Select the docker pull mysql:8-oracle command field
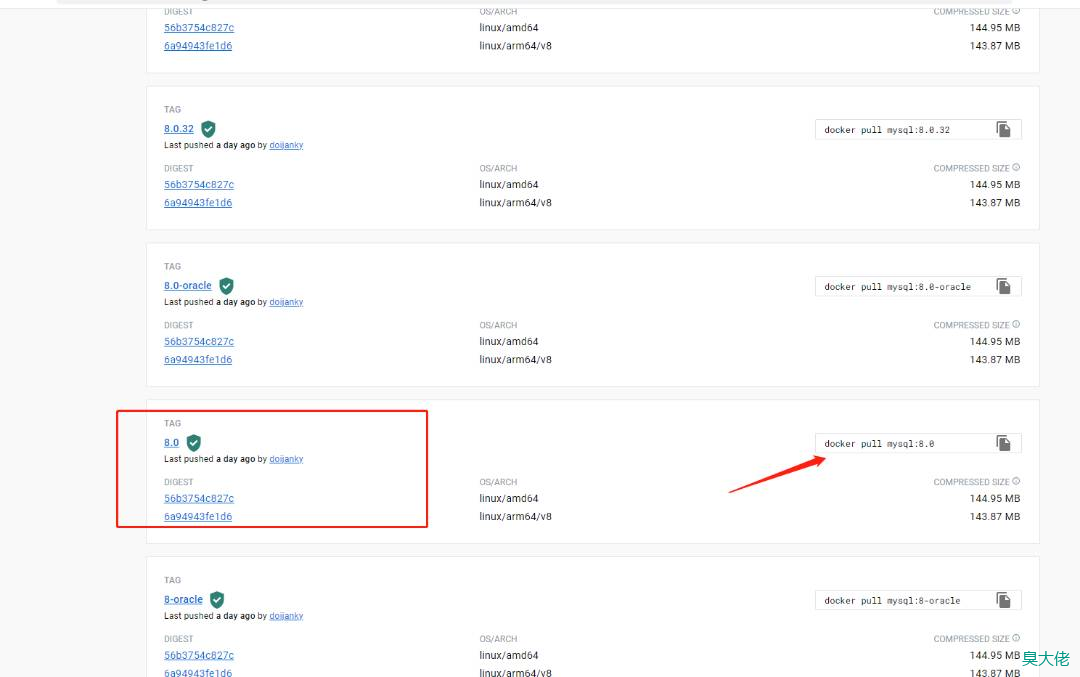The width and height of the screenshot is (1080, 677). point(918,601)
